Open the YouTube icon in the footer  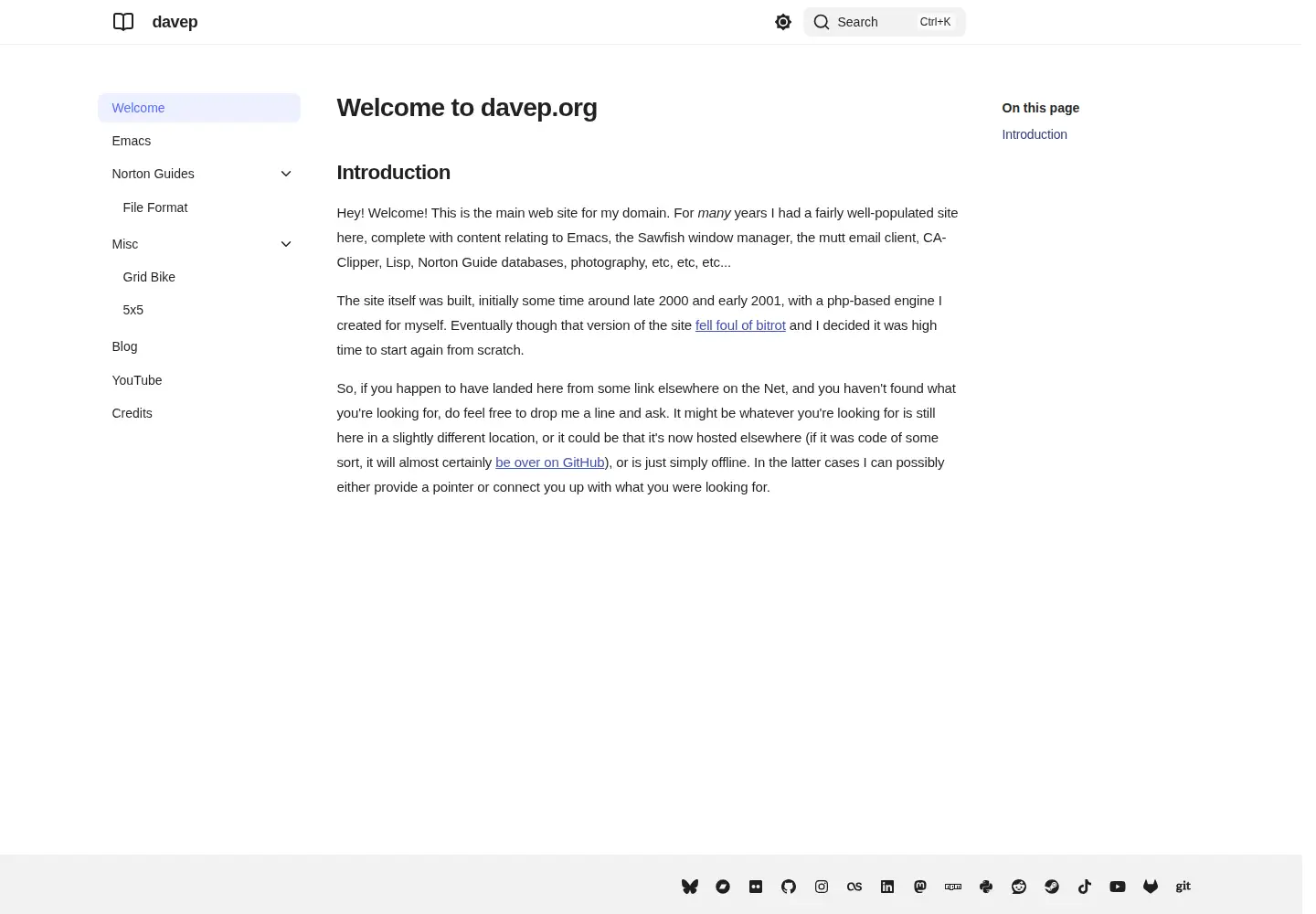click(x=1118, y=887)
